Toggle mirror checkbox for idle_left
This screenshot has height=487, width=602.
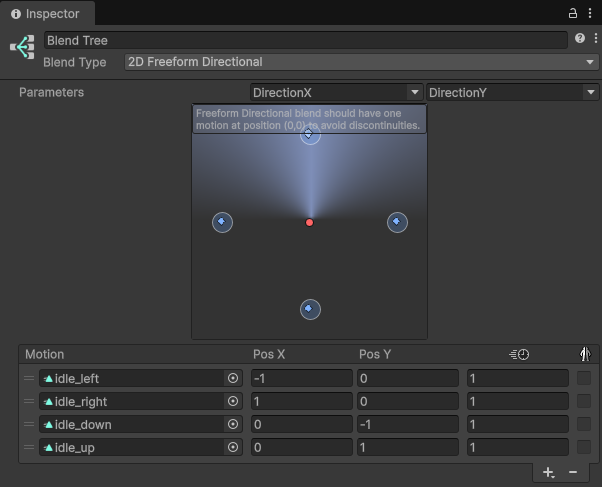click(x=584, y=378)
